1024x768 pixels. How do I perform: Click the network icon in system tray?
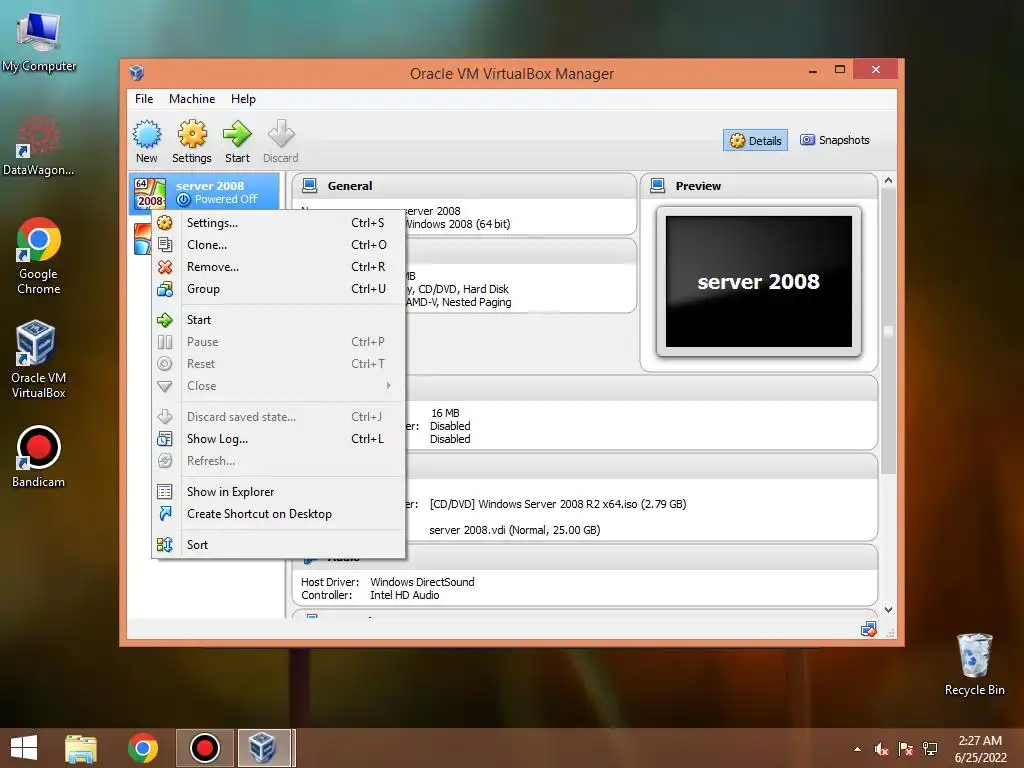[930, 749]
